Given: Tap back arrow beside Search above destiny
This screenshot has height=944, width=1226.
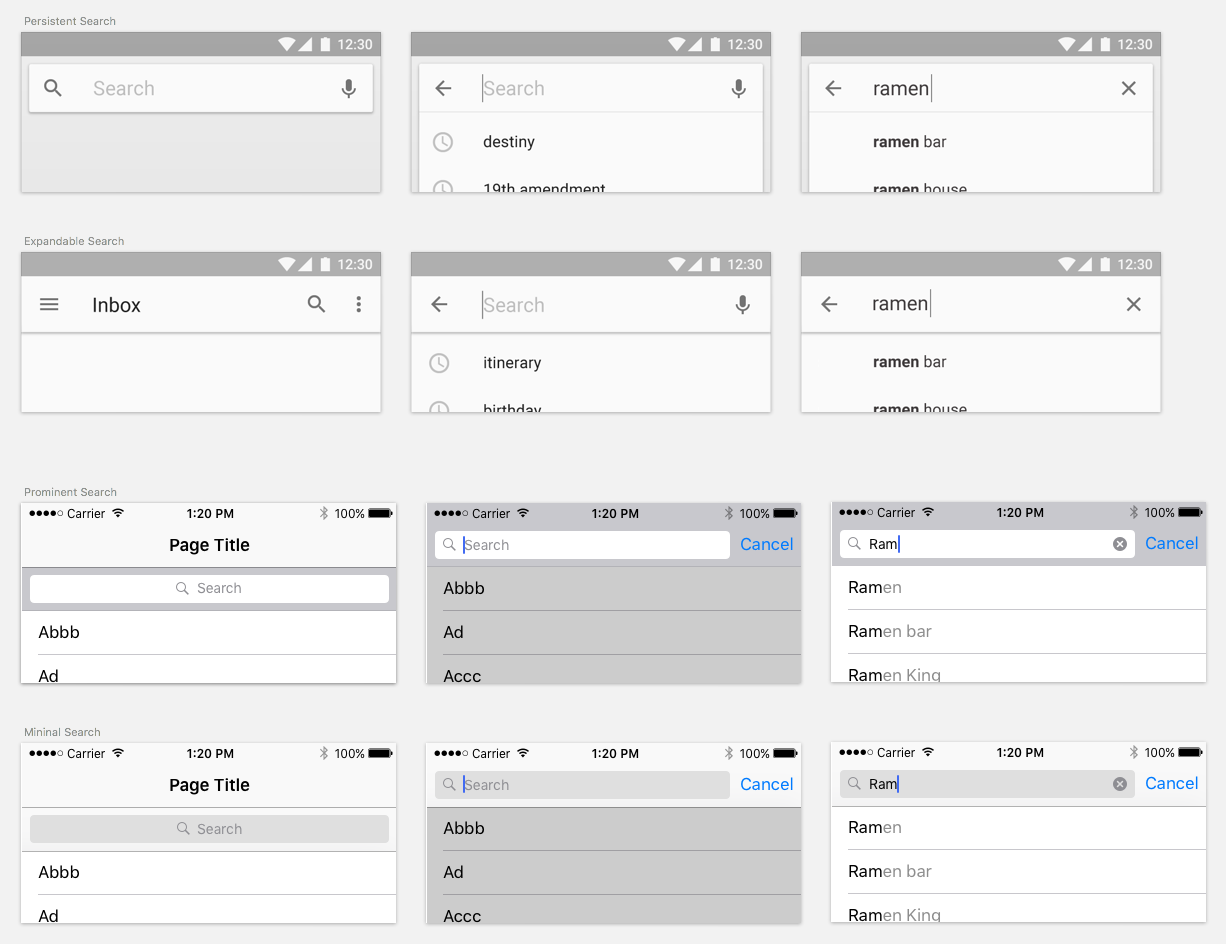Looking at the screenshot, I should (443, 88).
